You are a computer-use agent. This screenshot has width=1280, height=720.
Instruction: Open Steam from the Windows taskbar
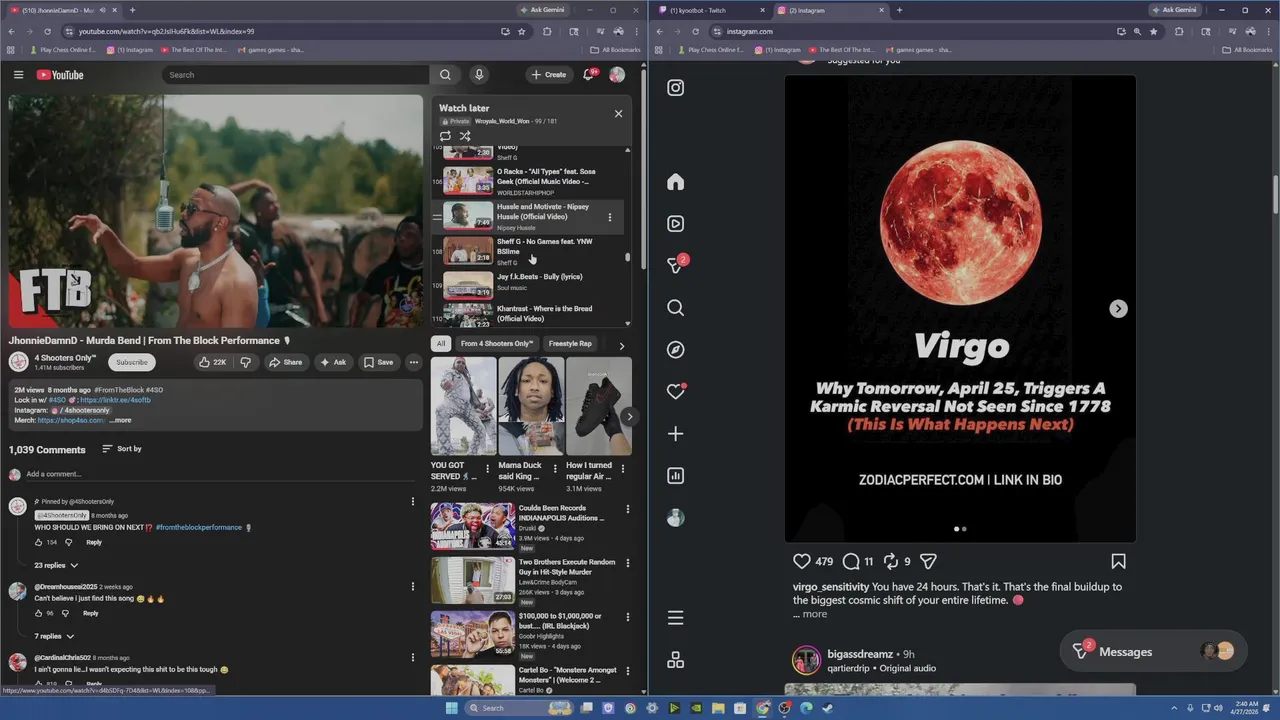pyautogui.click(x=828, y=708)
